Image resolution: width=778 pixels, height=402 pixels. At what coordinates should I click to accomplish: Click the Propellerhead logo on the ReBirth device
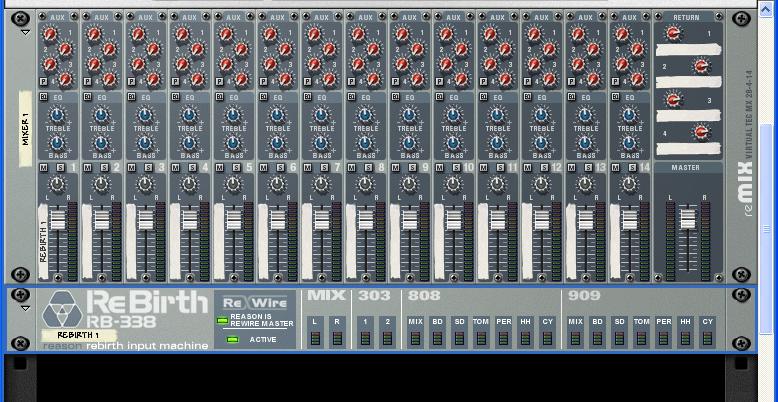coord(62,309)
